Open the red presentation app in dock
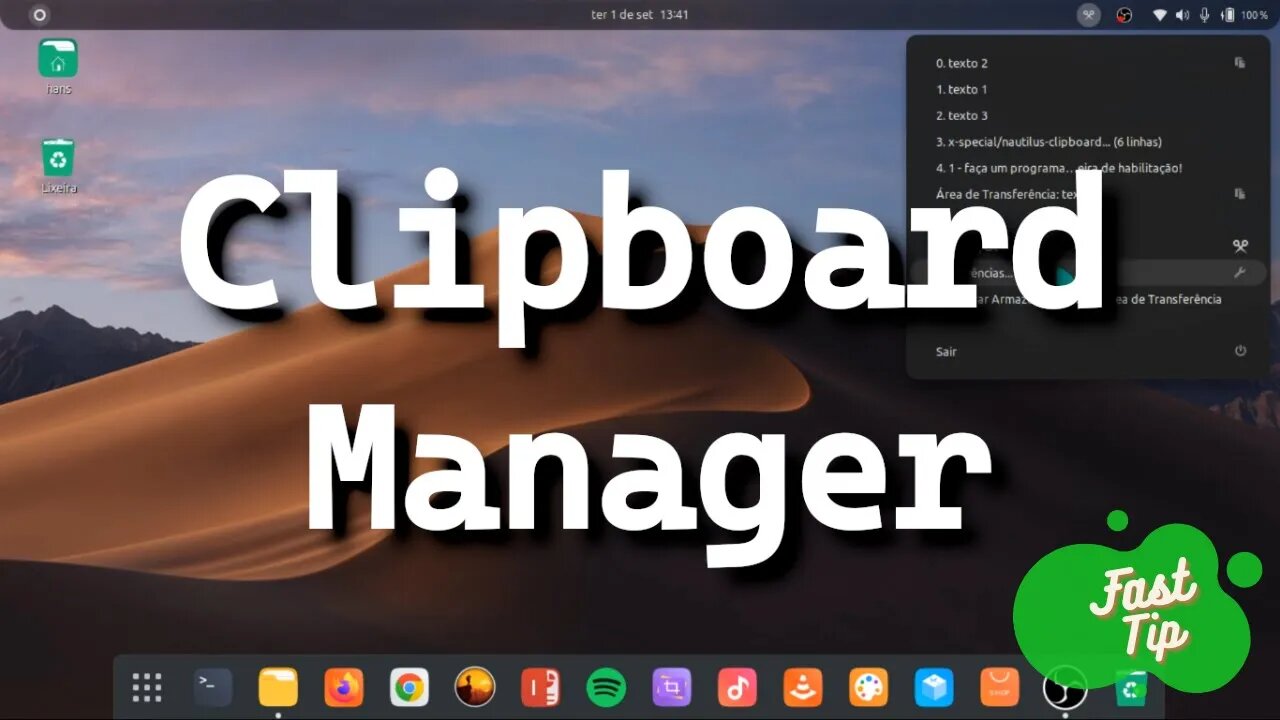This screenshot has height=720, width=1280. coord(541,687)
